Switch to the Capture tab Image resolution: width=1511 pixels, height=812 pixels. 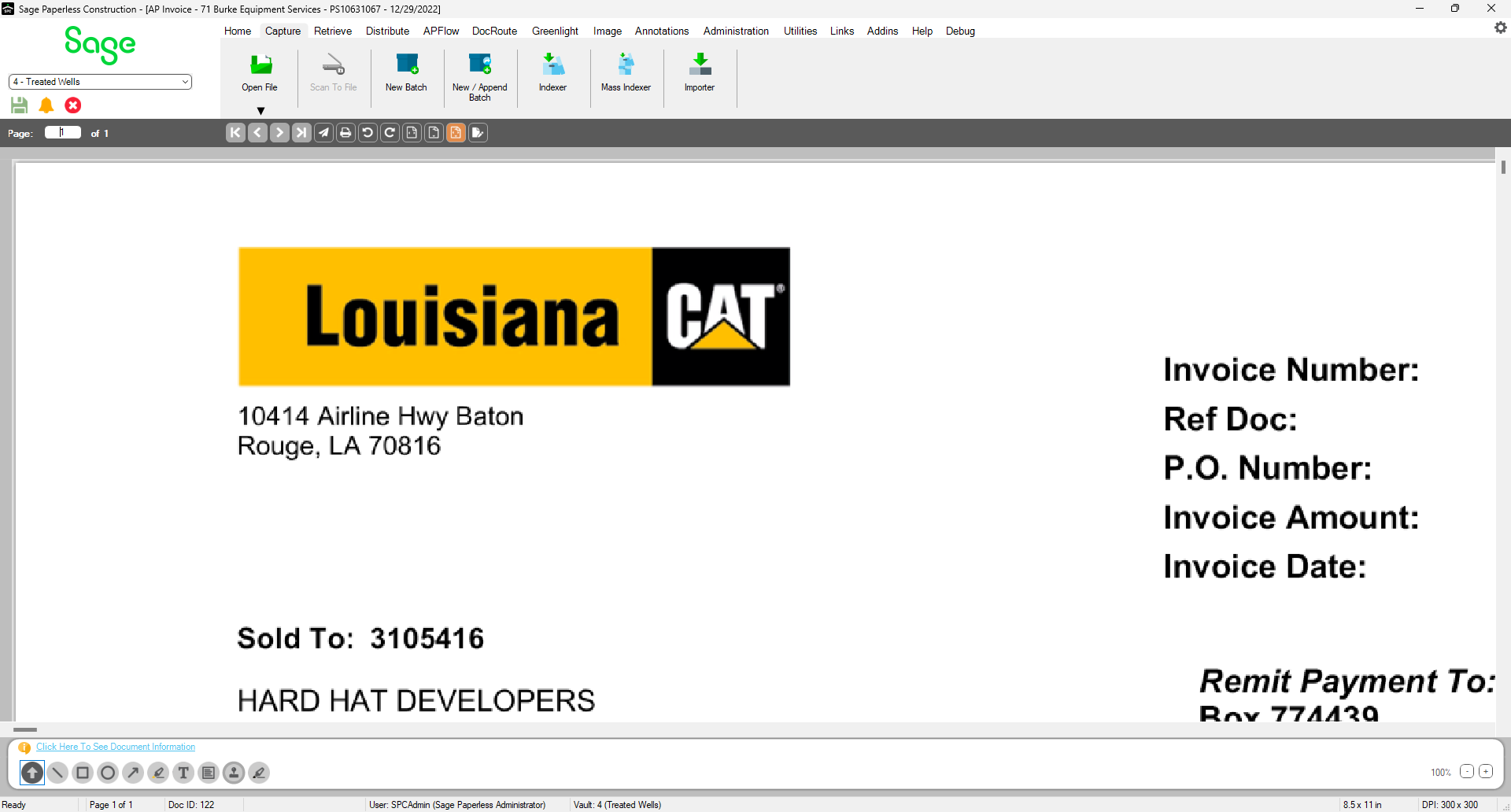[283, 31]
